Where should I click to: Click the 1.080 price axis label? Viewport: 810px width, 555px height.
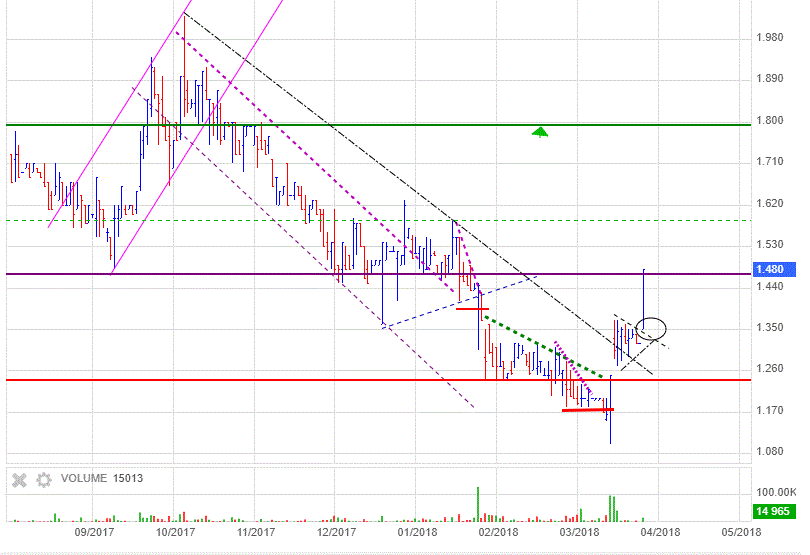coord(770,451)
